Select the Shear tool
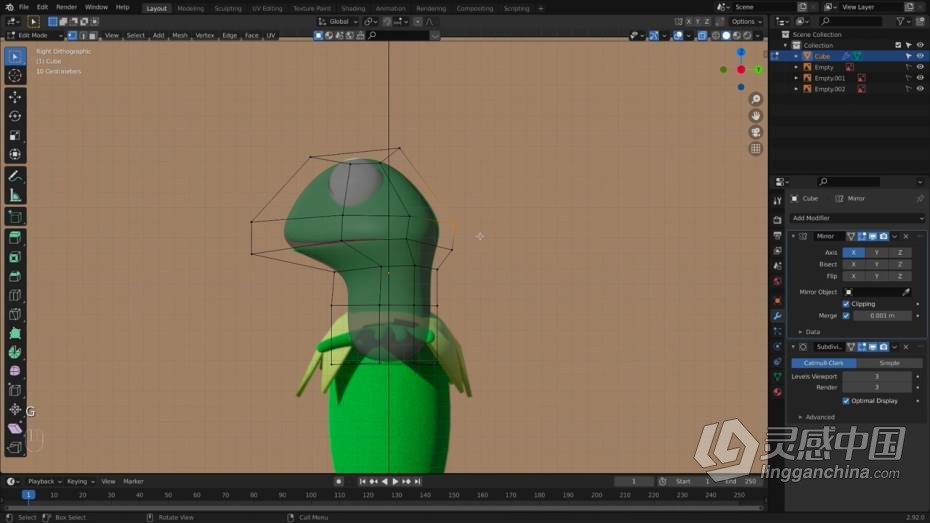The image size is (930, 523). click(x=15, y=428)
